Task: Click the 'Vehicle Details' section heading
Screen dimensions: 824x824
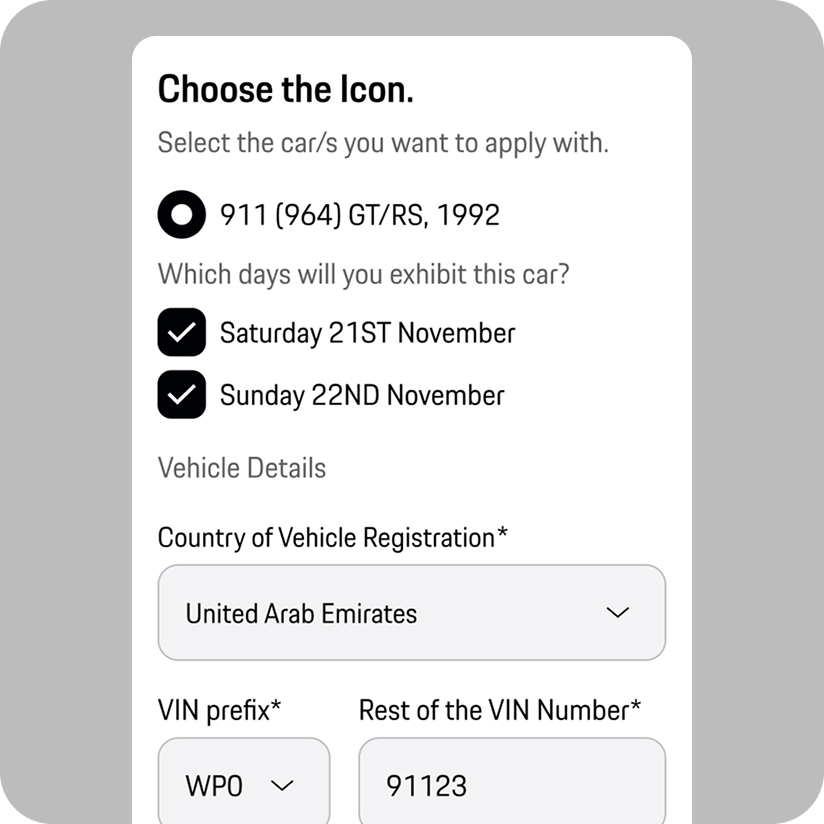Action: (242, 468)
